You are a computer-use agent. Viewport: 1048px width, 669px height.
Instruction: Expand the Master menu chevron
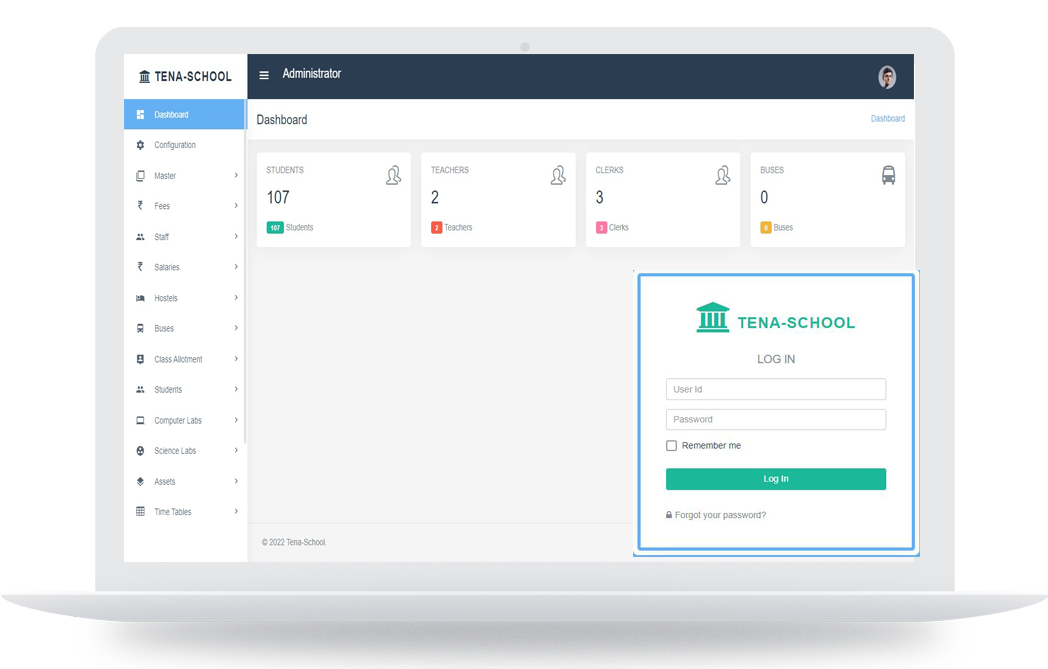pos(236,176)
